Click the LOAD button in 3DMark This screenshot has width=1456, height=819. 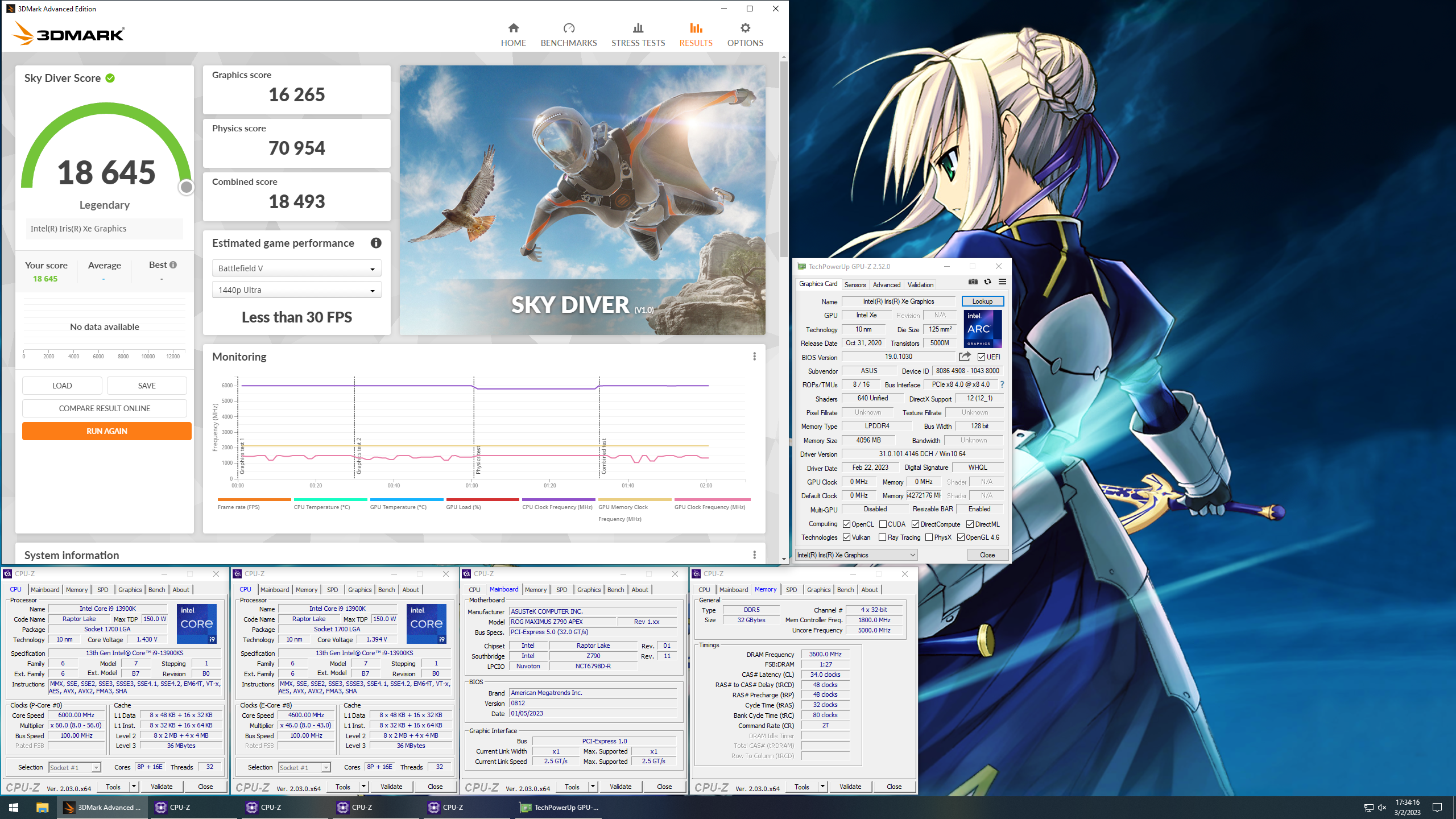(x=62, y=385)
